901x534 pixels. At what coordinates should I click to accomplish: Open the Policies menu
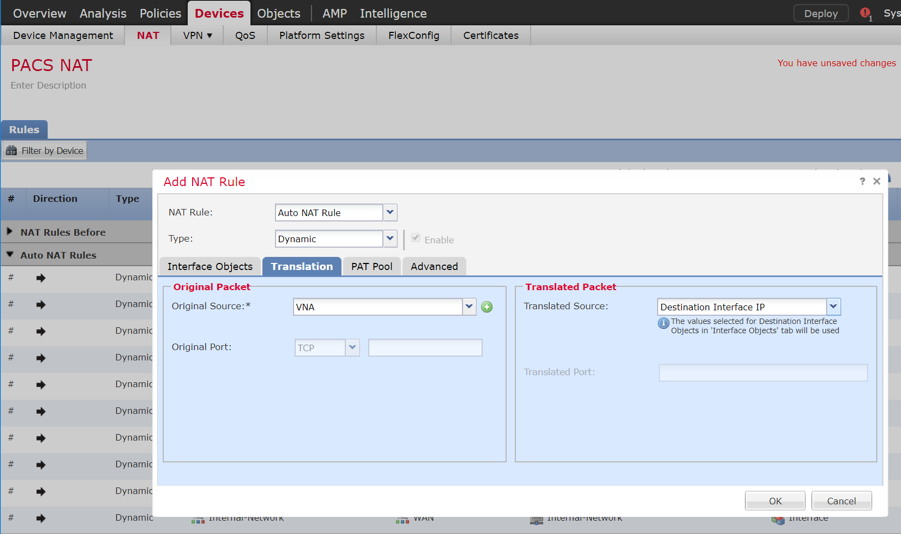click(160, 13)
